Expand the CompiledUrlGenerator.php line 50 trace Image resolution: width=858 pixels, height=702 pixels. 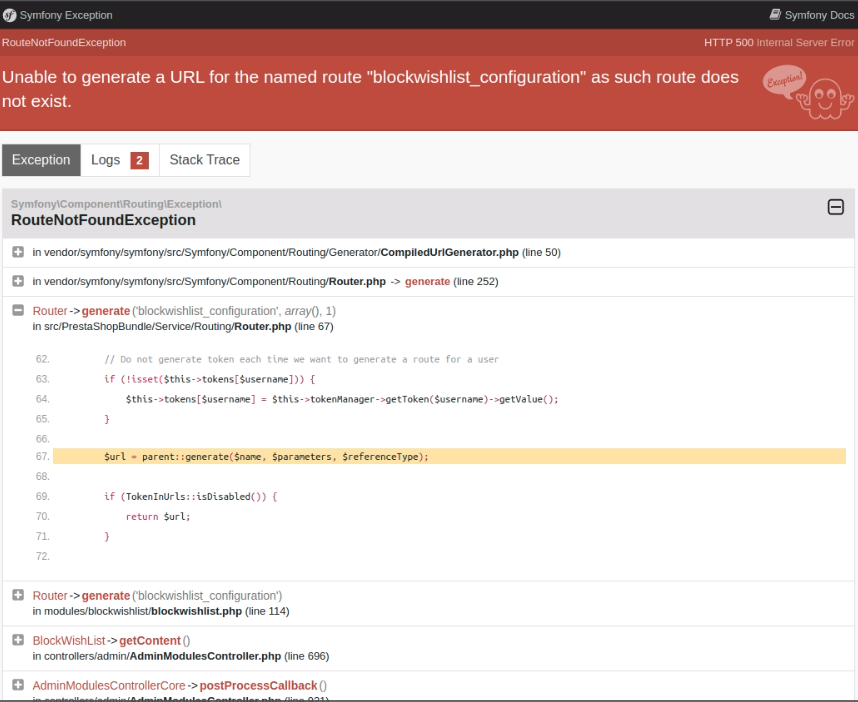coord(18,252)
